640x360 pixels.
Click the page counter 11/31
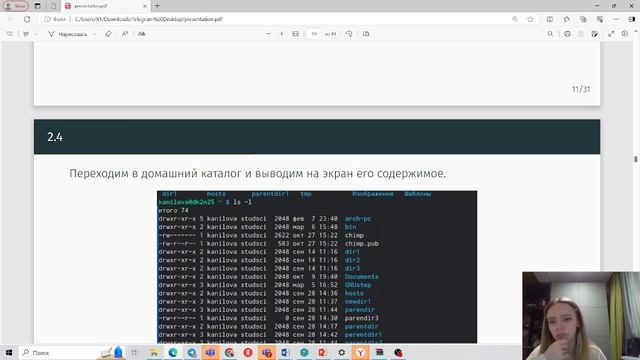581,89
